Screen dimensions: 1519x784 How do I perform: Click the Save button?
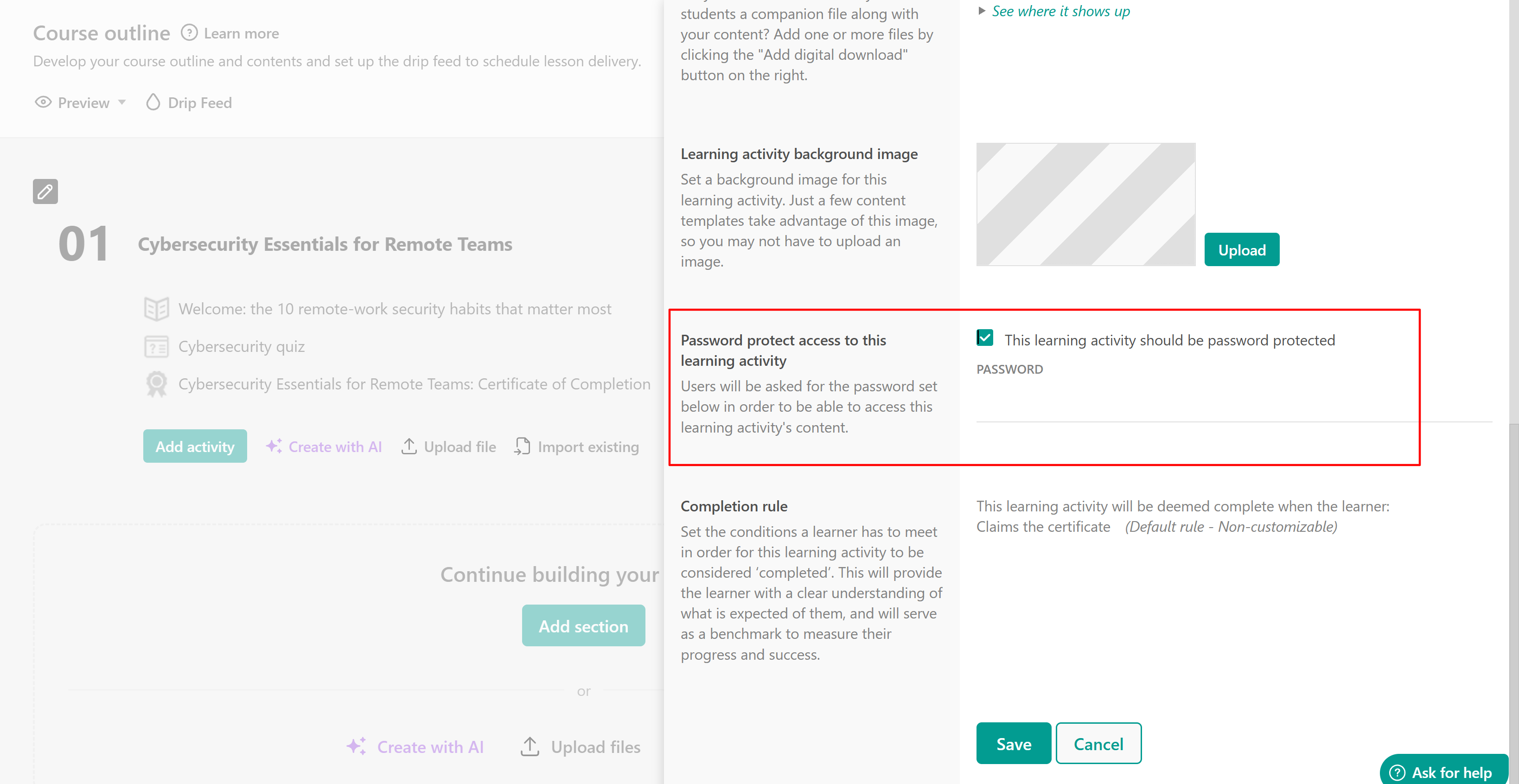1014,743
